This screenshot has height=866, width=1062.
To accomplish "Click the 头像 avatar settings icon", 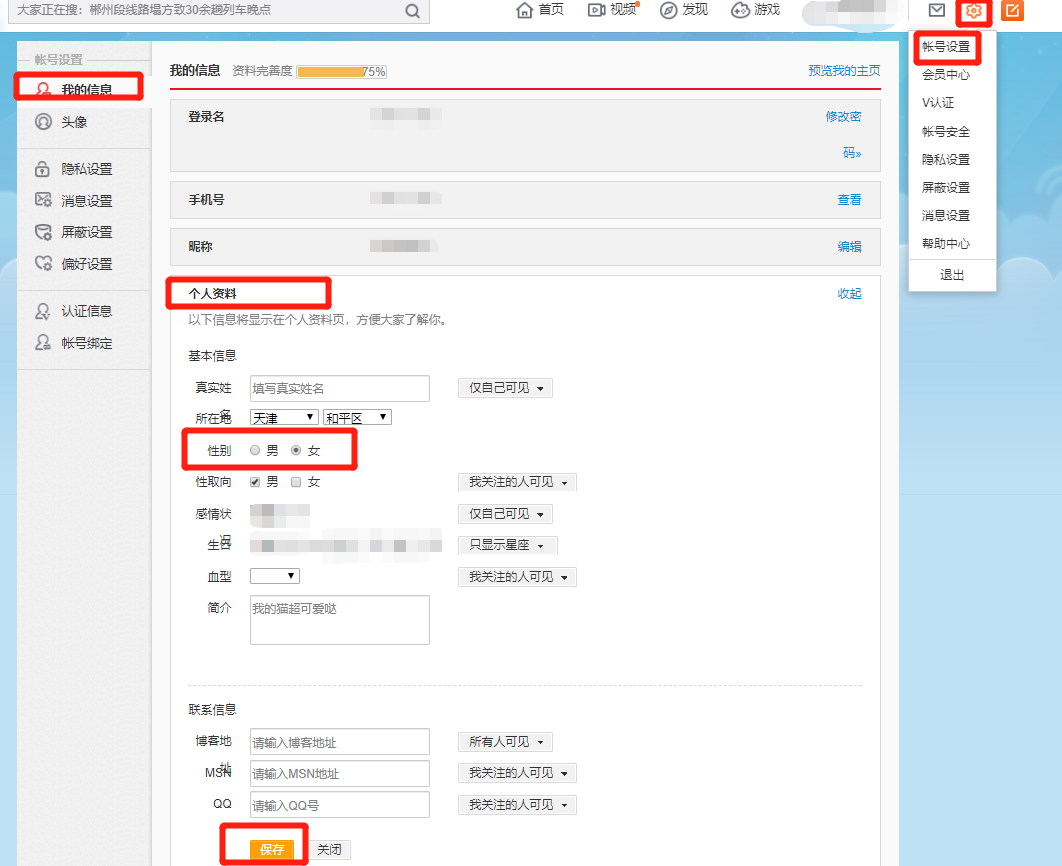I will coord(60,122).
